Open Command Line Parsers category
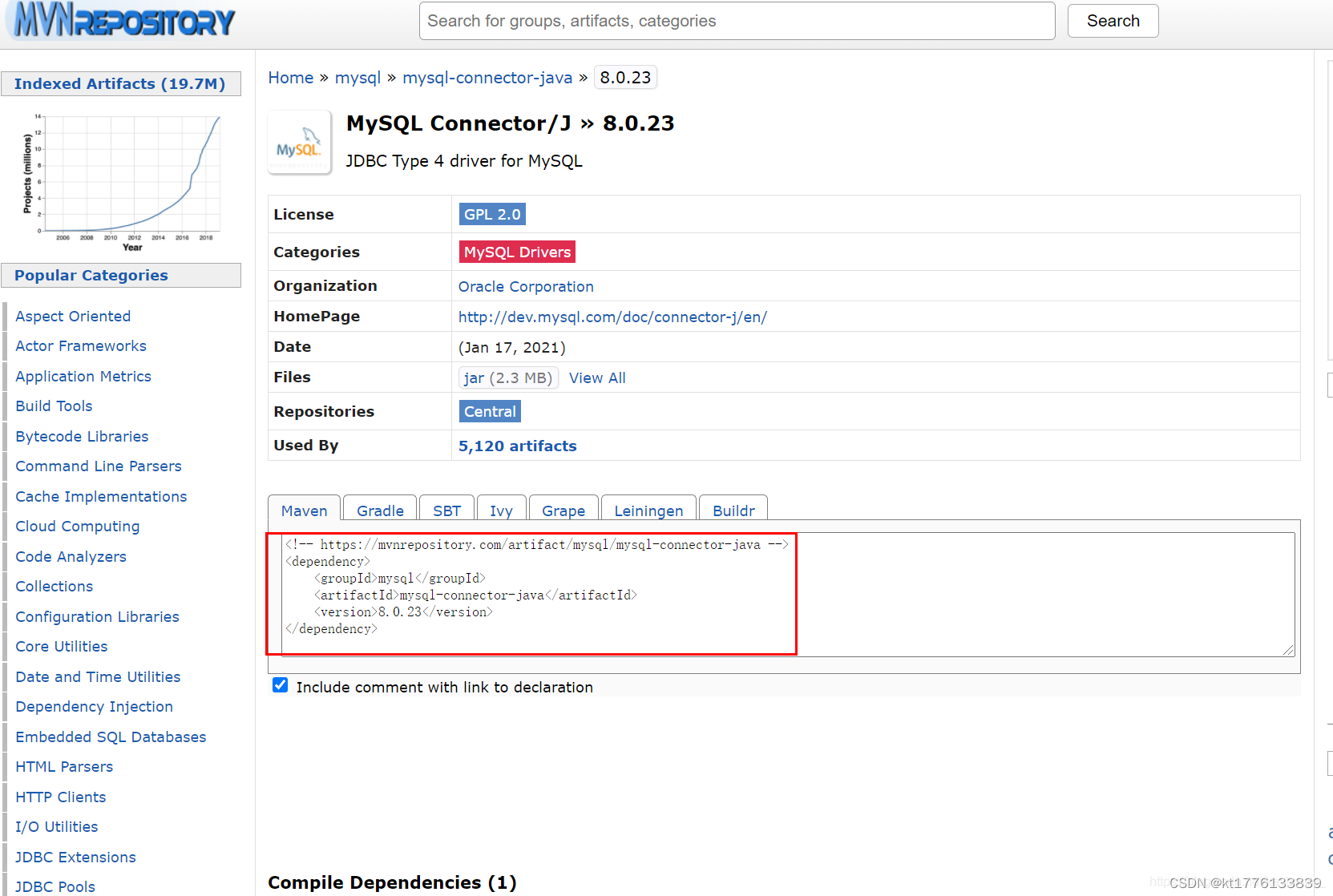1333x896 pixels. point(99,466)
